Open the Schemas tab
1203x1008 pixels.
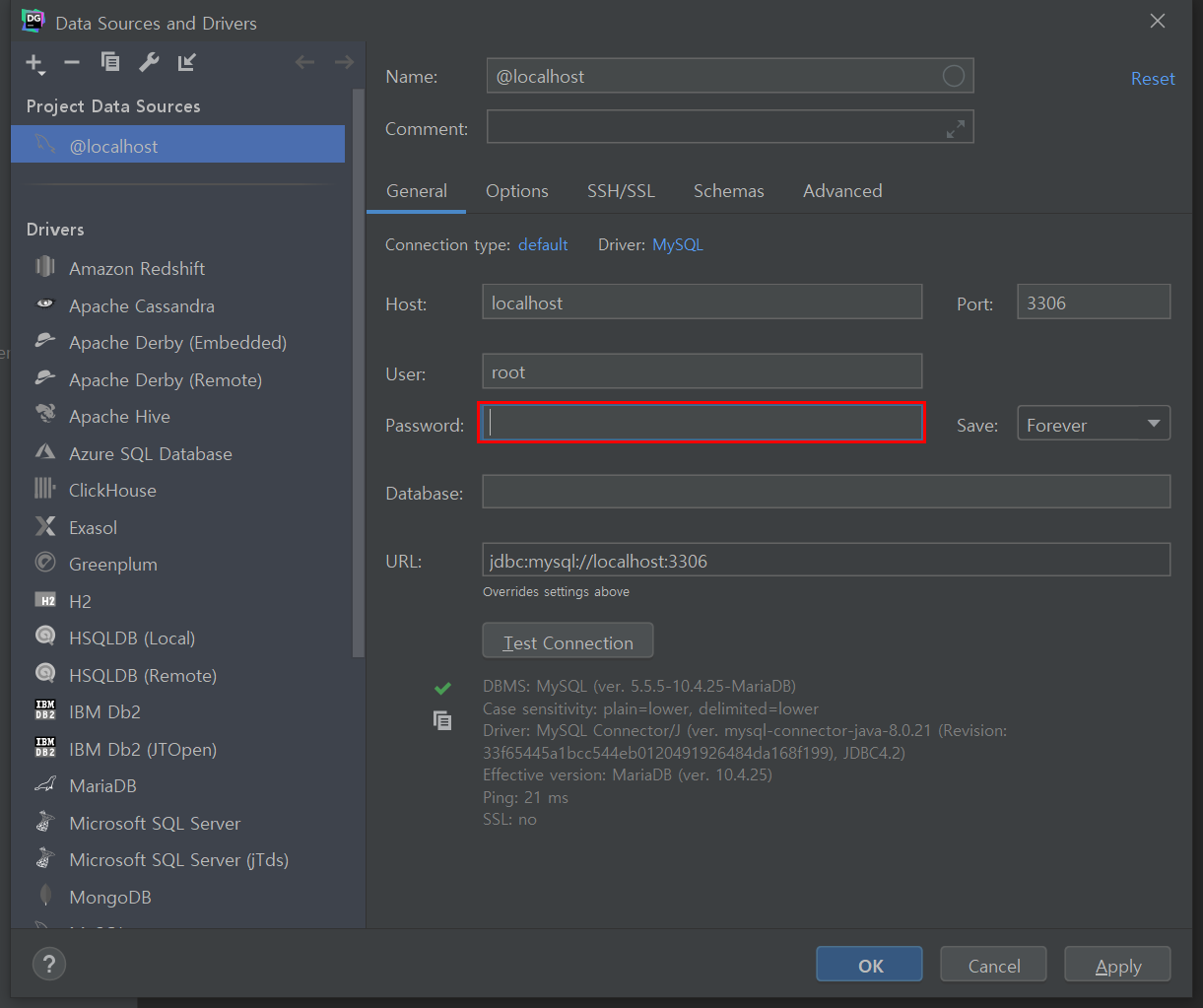pyautogui.click(x=729, y=191)
